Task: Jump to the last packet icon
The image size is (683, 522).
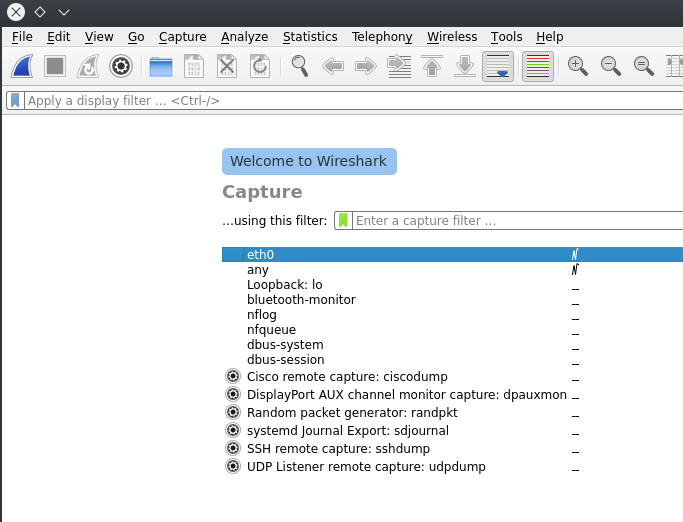Action: (x=465, y=66)
